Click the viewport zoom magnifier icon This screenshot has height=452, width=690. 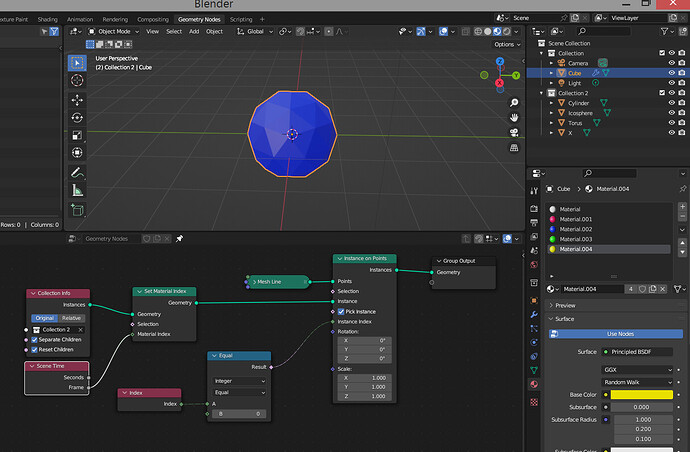click(x=514, y=103)
